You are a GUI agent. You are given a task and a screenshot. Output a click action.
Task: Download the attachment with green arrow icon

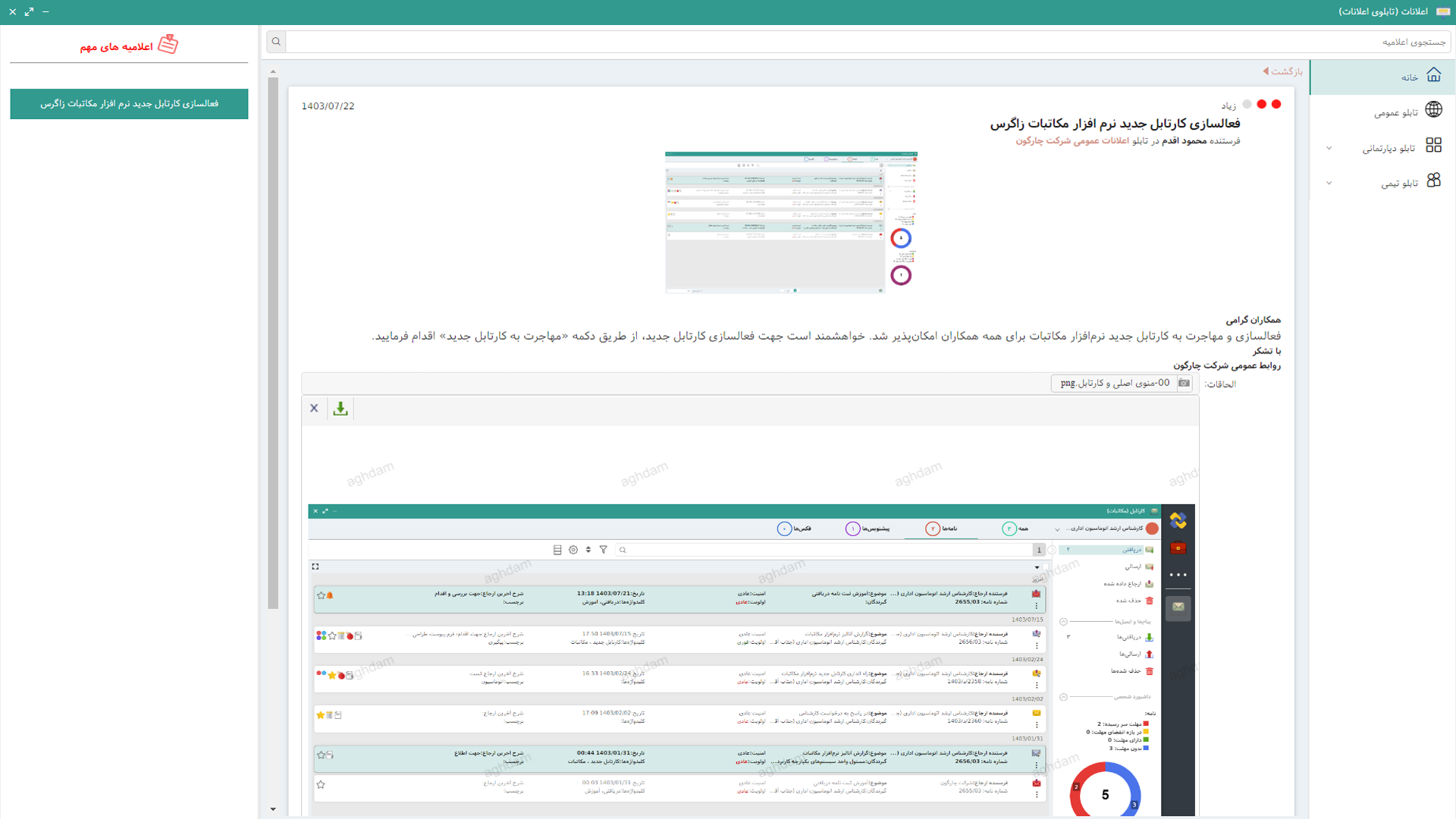click(x=340, y=409)
